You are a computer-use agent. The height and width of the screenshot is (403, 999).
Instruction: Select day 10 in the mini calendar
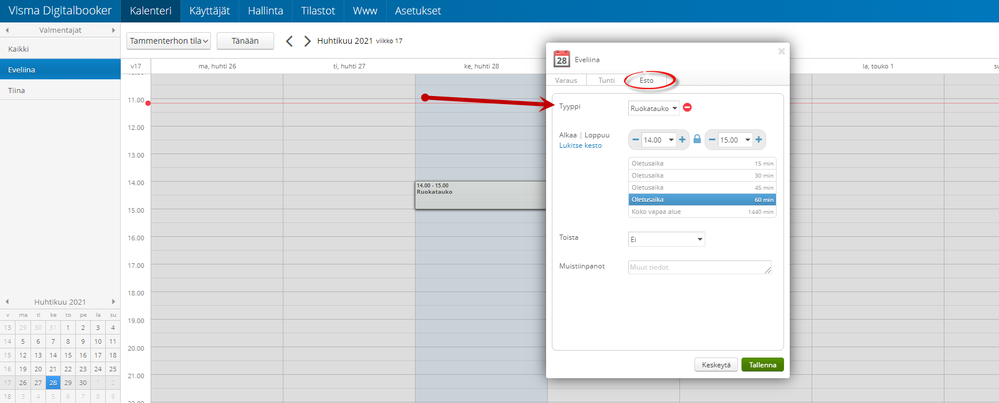(98, 341)
